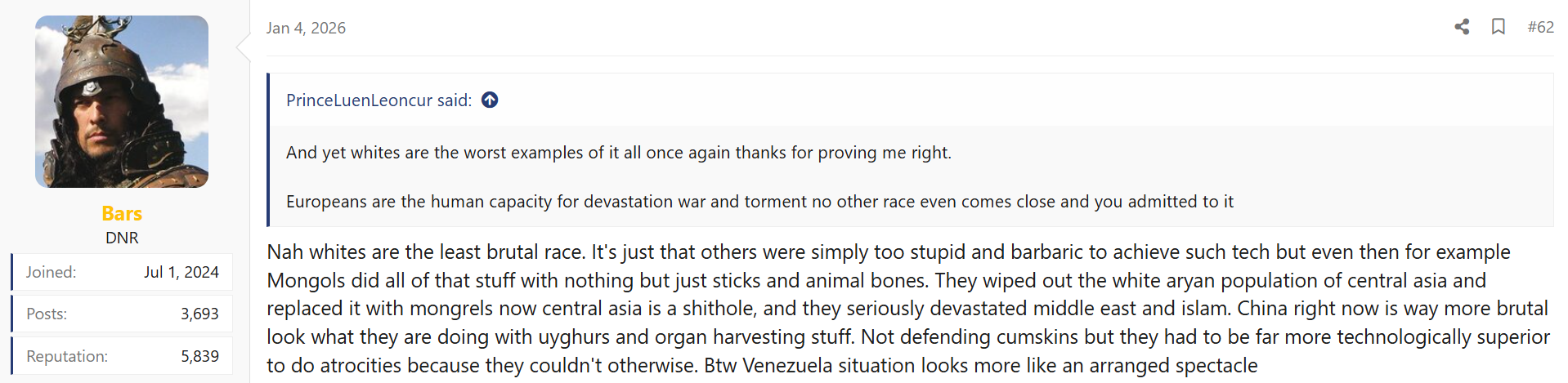The width and height of the screenshot is (1568, 383).
Task: Click the 'PrinceLuenLeoncur said:' quote header
Action: 379,100
